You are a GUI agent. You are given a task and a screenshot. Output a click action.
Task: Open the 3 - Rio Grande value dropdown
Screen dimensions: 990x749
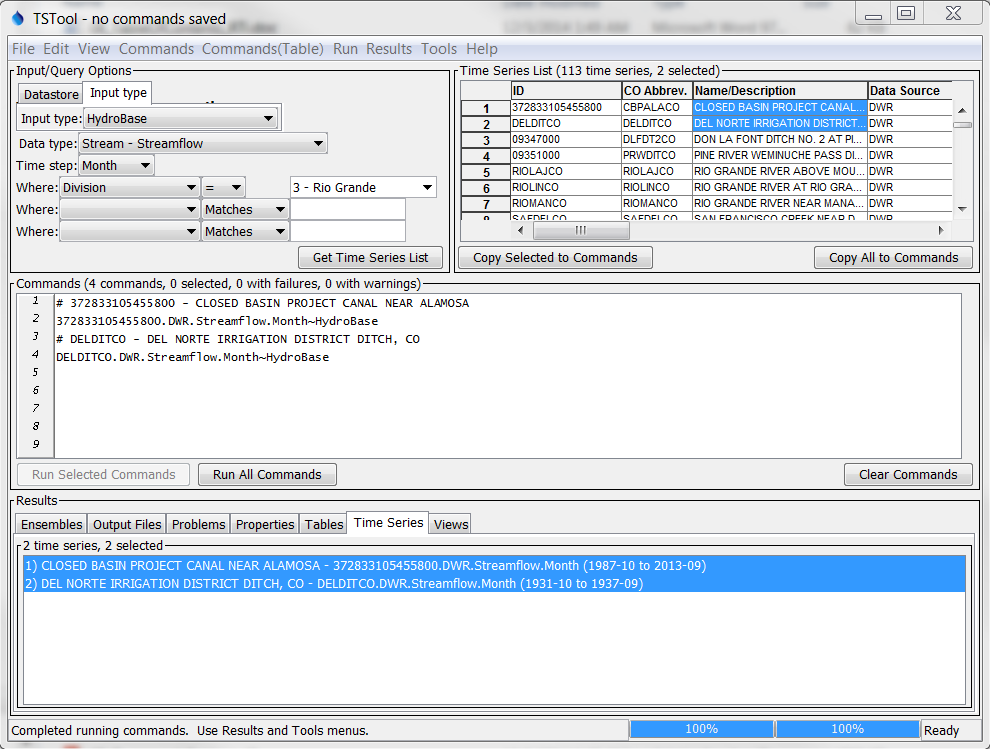[x=424, y=187]
